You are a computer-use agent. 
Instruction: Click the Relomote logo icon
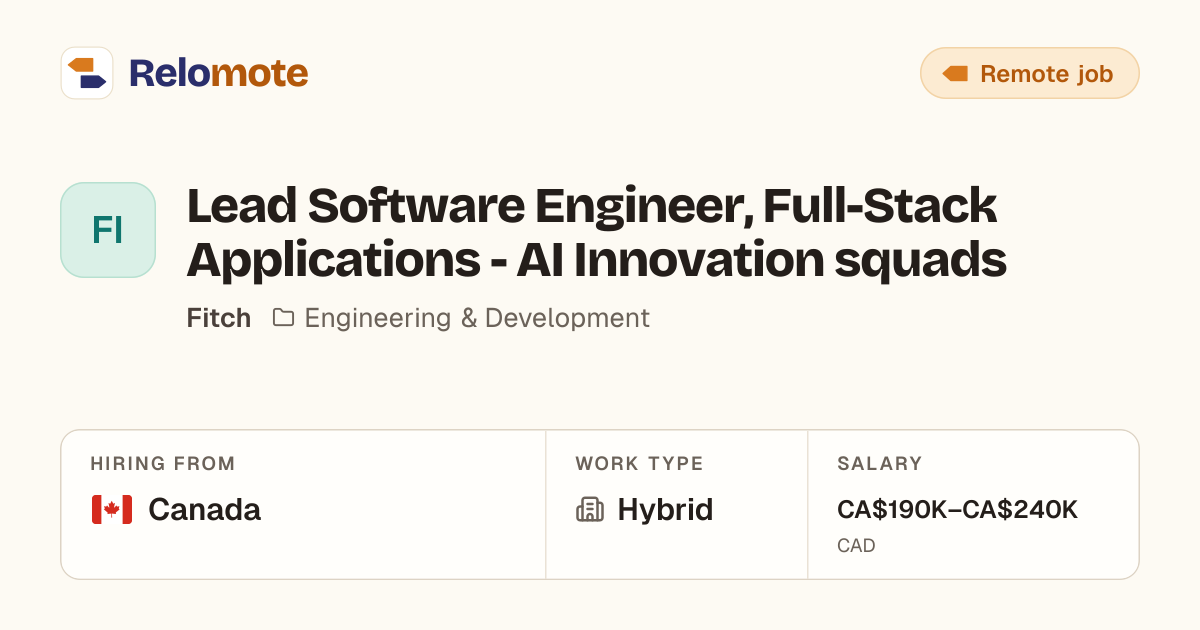(87, 73)
